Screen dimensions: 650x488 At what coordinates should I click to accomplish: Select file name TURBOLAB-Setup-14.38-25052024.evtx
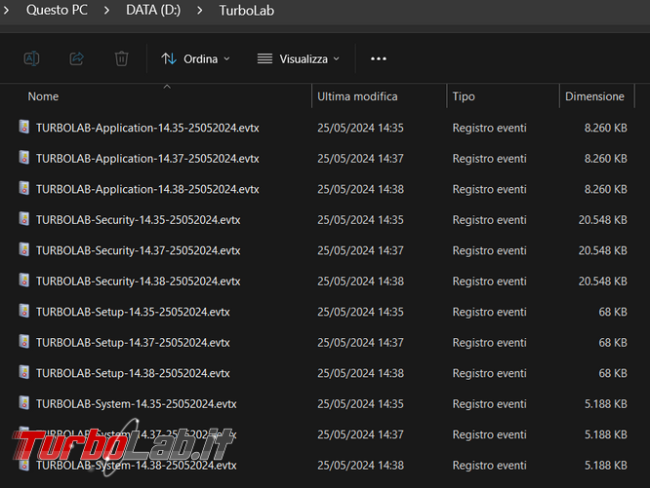tap(133, 374)
